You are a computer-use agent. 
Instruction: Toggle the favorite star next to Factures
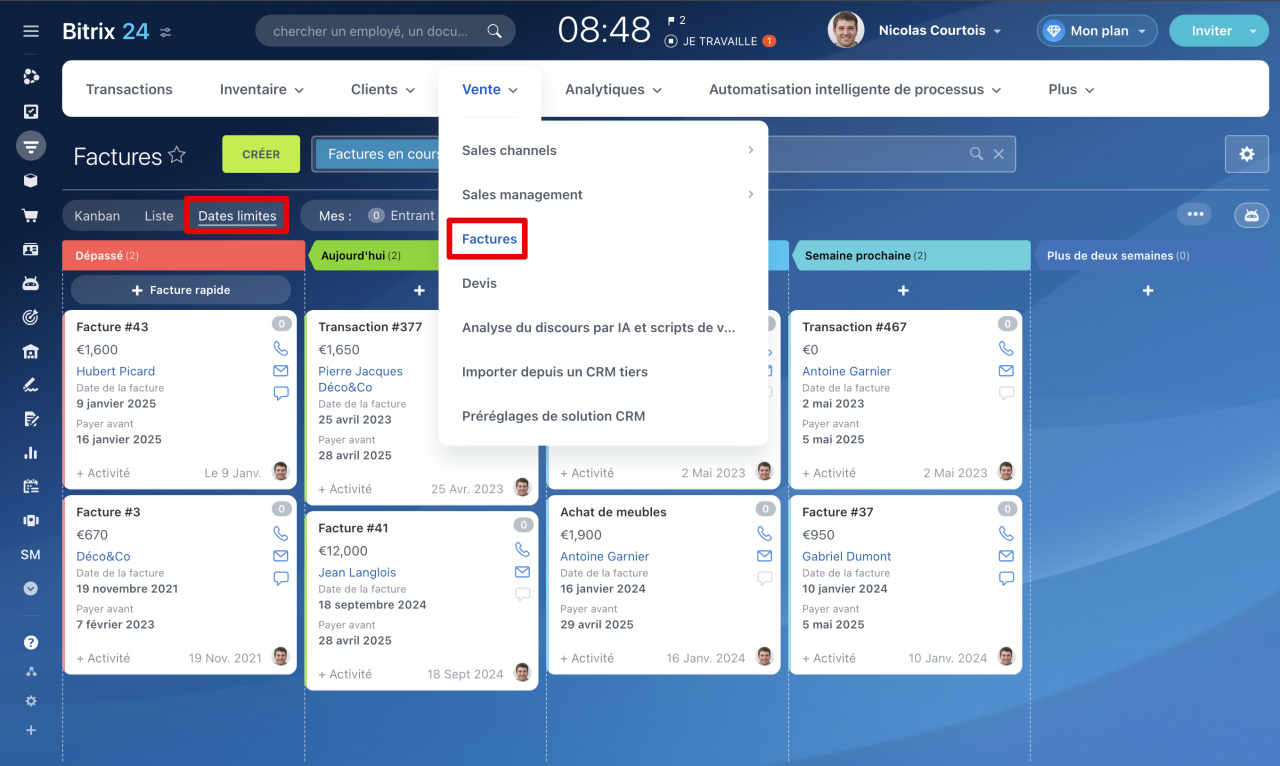click(177, 154)
